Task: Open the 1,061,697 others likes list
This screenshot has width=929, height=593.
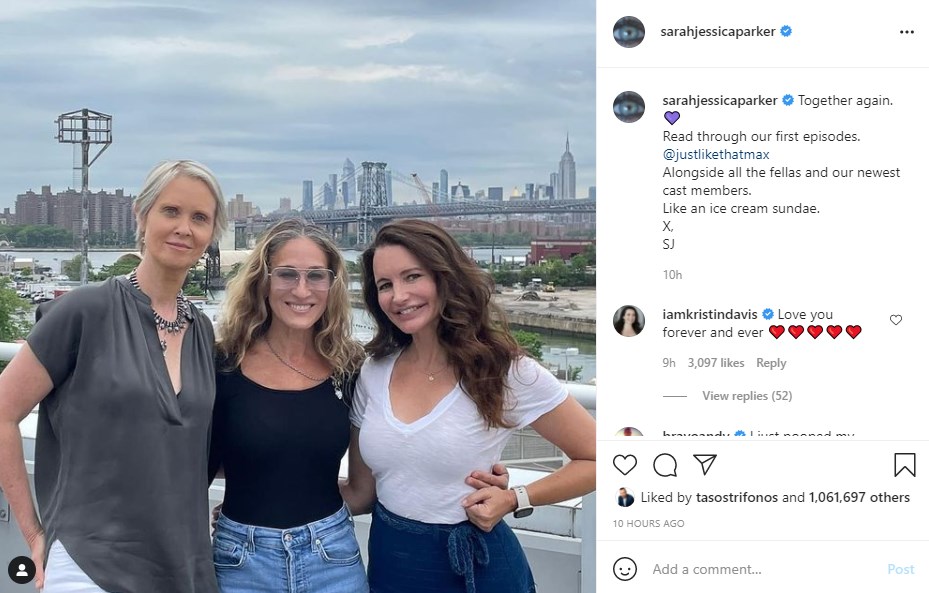Action: [x=860, y=497]
